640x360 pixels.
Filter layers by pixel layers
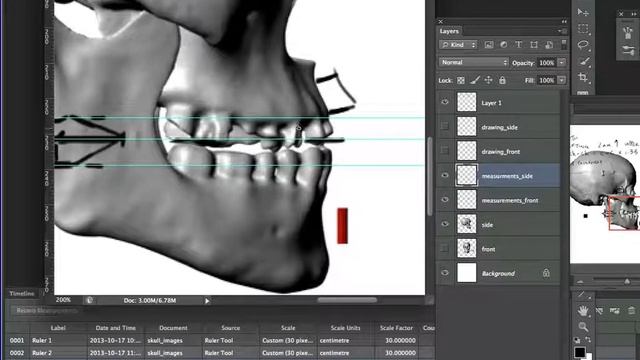tap(489, 45)
